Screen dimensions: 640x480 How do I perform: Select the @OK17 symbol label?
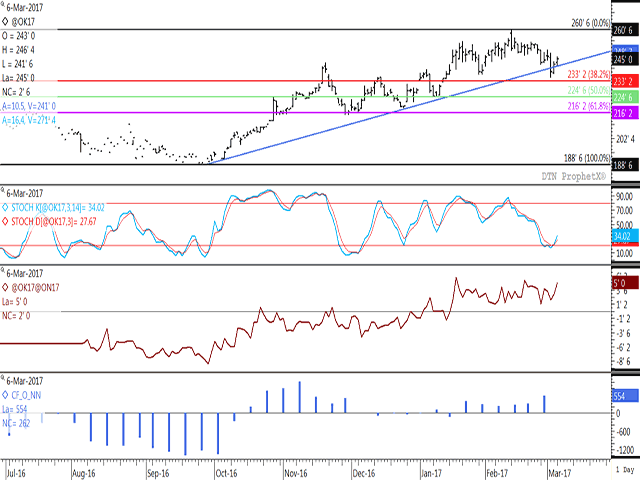point(23,22)
